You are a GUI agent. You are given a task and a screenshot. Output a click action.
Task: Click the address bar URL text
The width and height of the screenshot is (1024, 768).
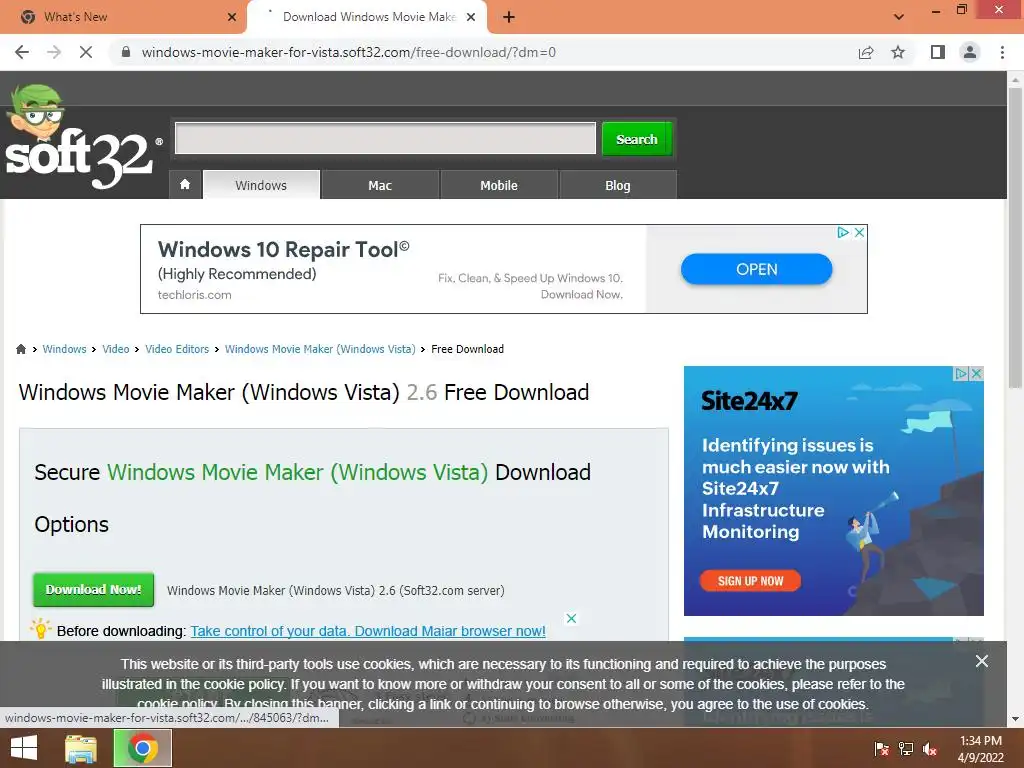[x=349, y=52]
